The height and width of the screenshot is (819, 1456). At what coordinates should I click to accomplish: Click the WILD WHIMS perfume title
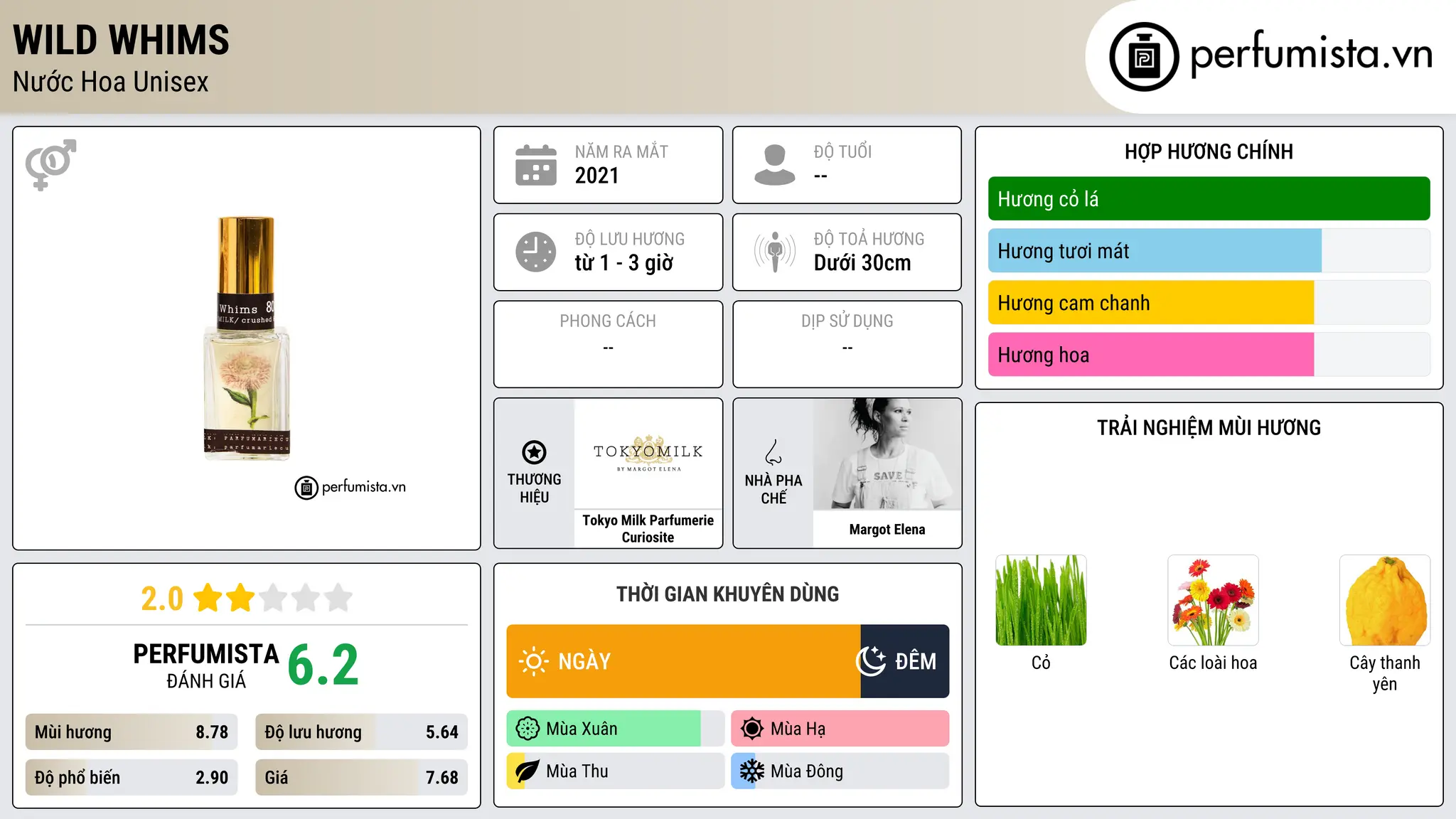(x=121, y=40)
